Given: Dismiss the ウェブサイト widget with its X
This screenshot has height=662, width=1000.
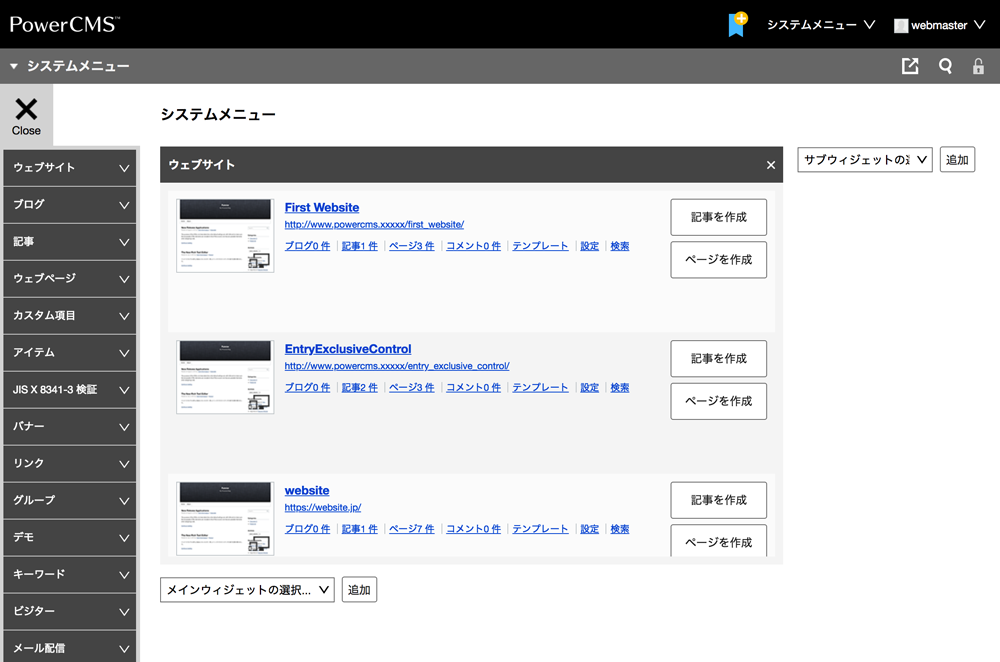Looking at the screenshot, I should (x=770, y=165).
